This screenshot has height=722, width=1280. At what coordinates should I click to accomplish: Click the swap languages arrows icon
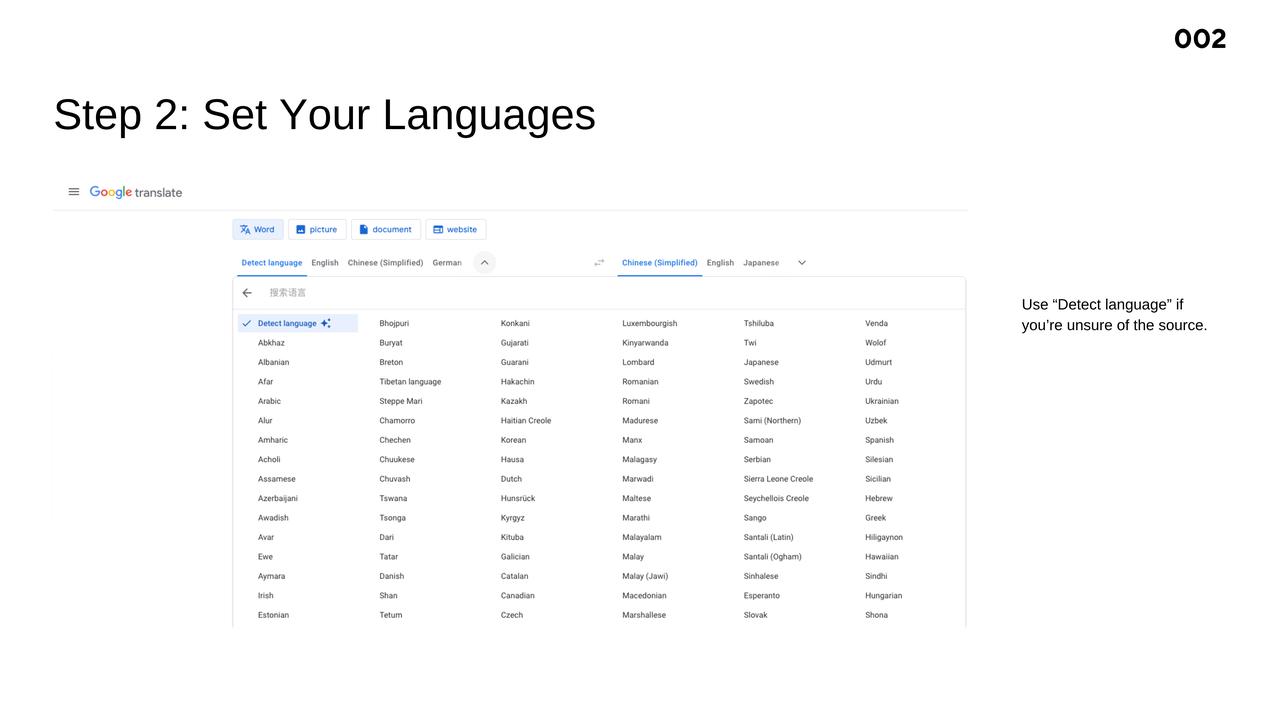(x=599, y=263)
